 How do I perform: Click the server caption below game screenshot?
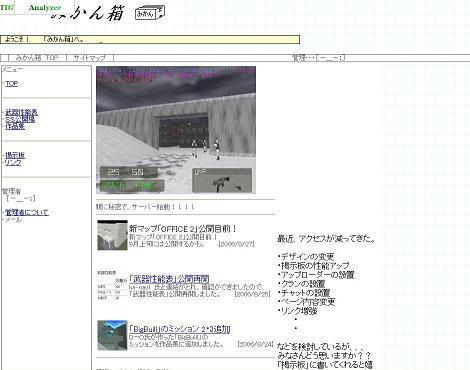click(145, 207)
